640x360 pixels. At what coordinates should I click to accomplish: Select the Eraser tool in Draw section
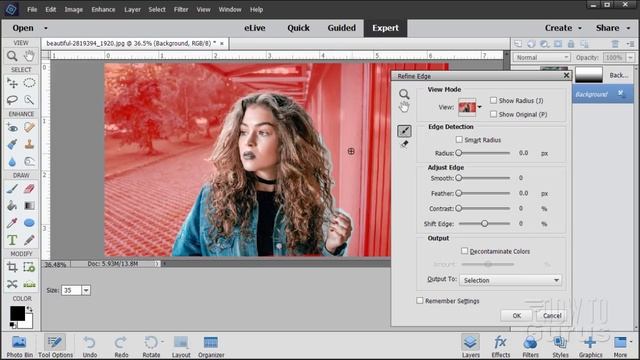click(x=29, y=189)
